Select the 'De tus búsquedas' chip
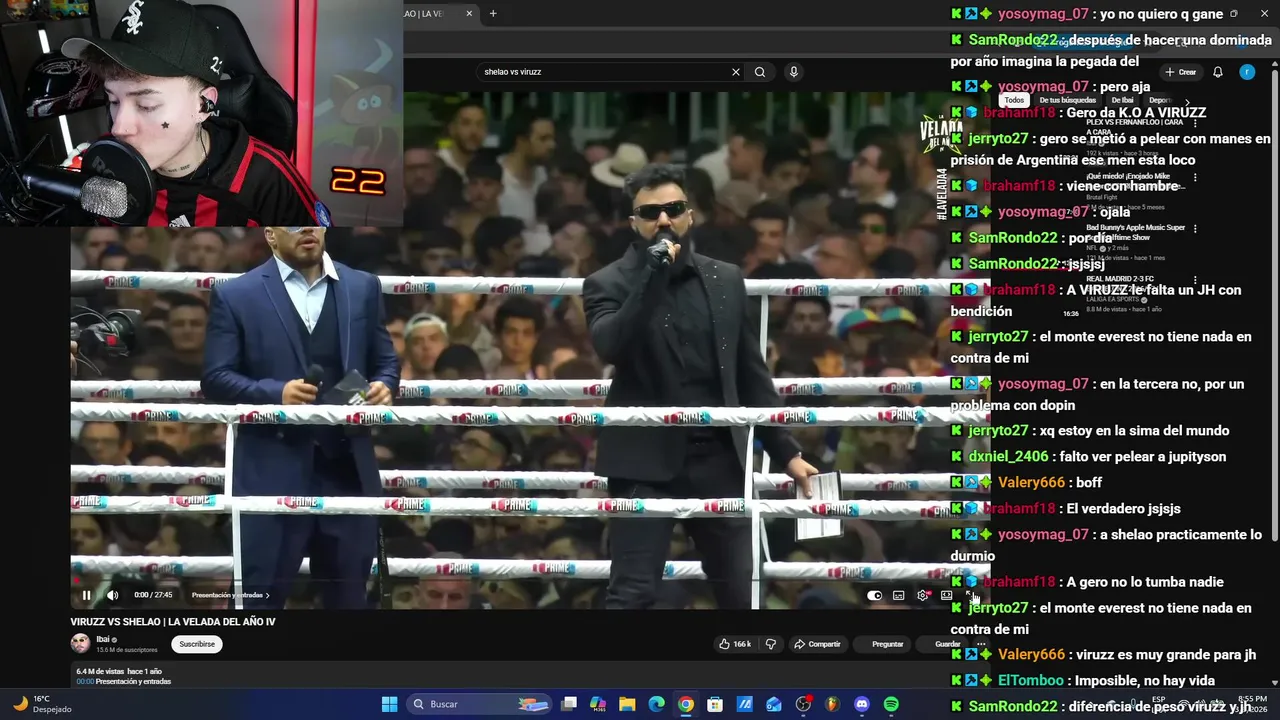 tap(1068, 100)
